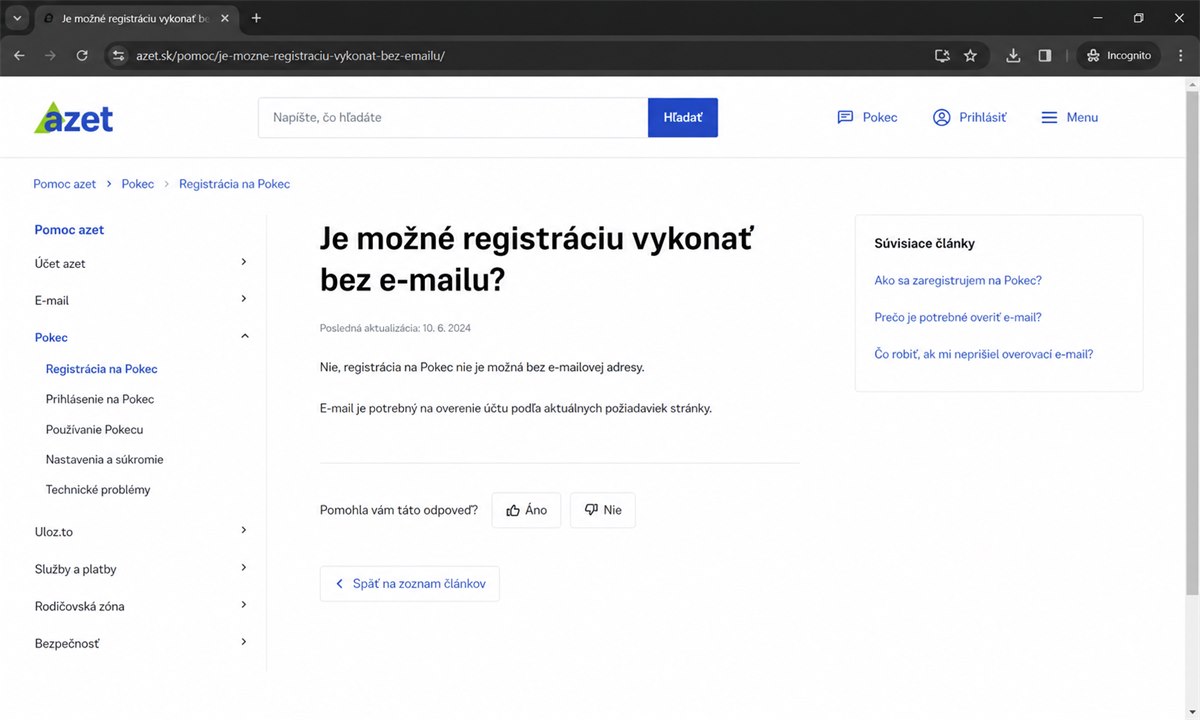Select Registrácia na Pokec sidebar item

[x=102, y=369]
